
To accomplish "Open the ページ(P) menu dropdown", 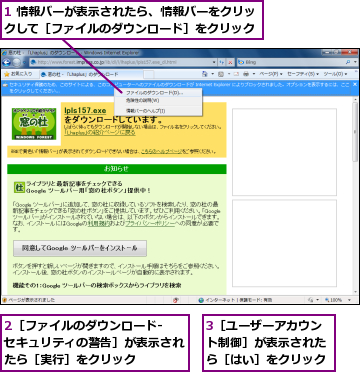I will pos(271,74).
